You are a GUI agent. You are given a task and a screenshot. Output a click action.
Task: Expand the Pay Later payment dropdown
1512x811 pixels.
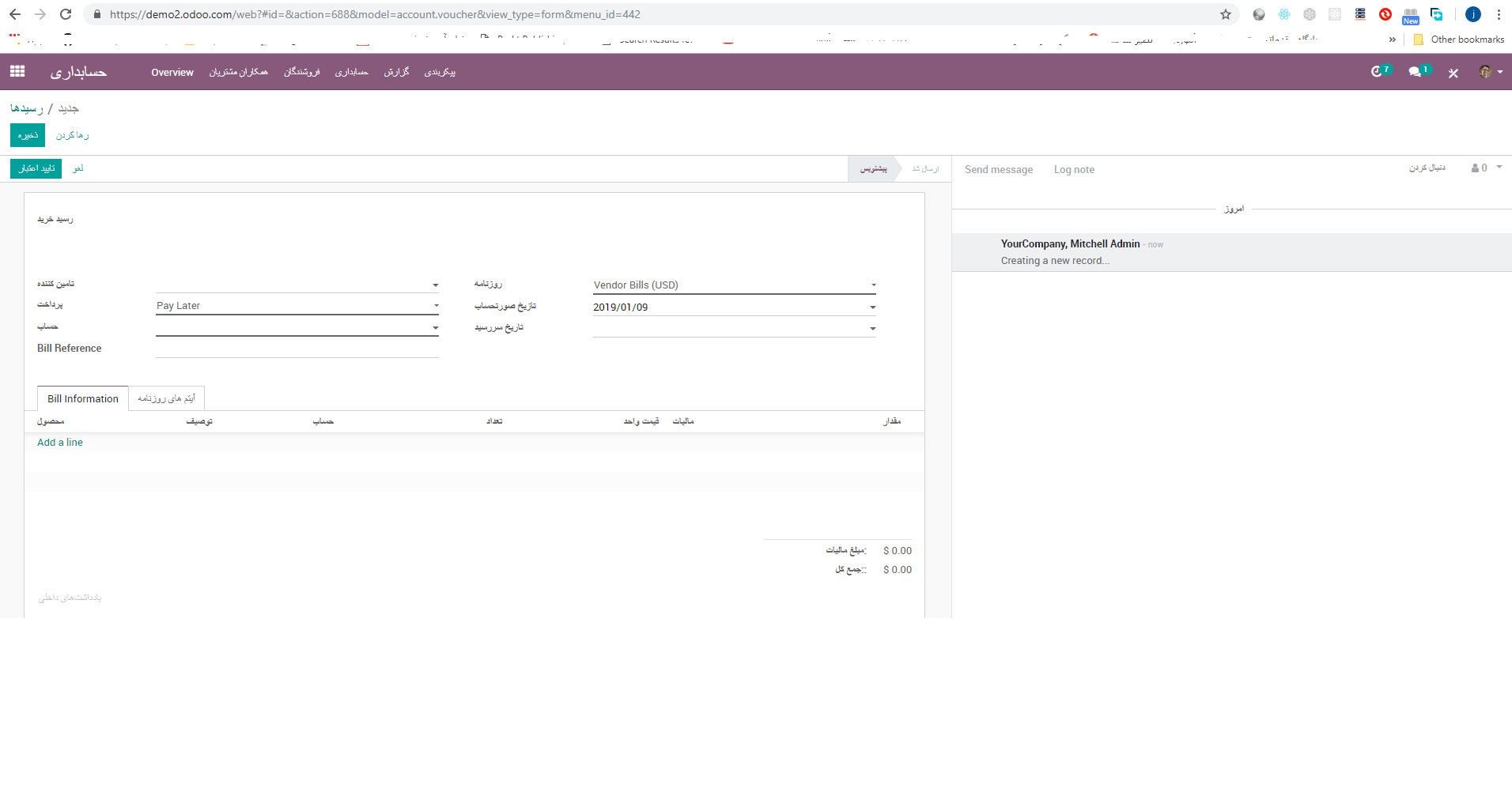(x=435, y=305)
